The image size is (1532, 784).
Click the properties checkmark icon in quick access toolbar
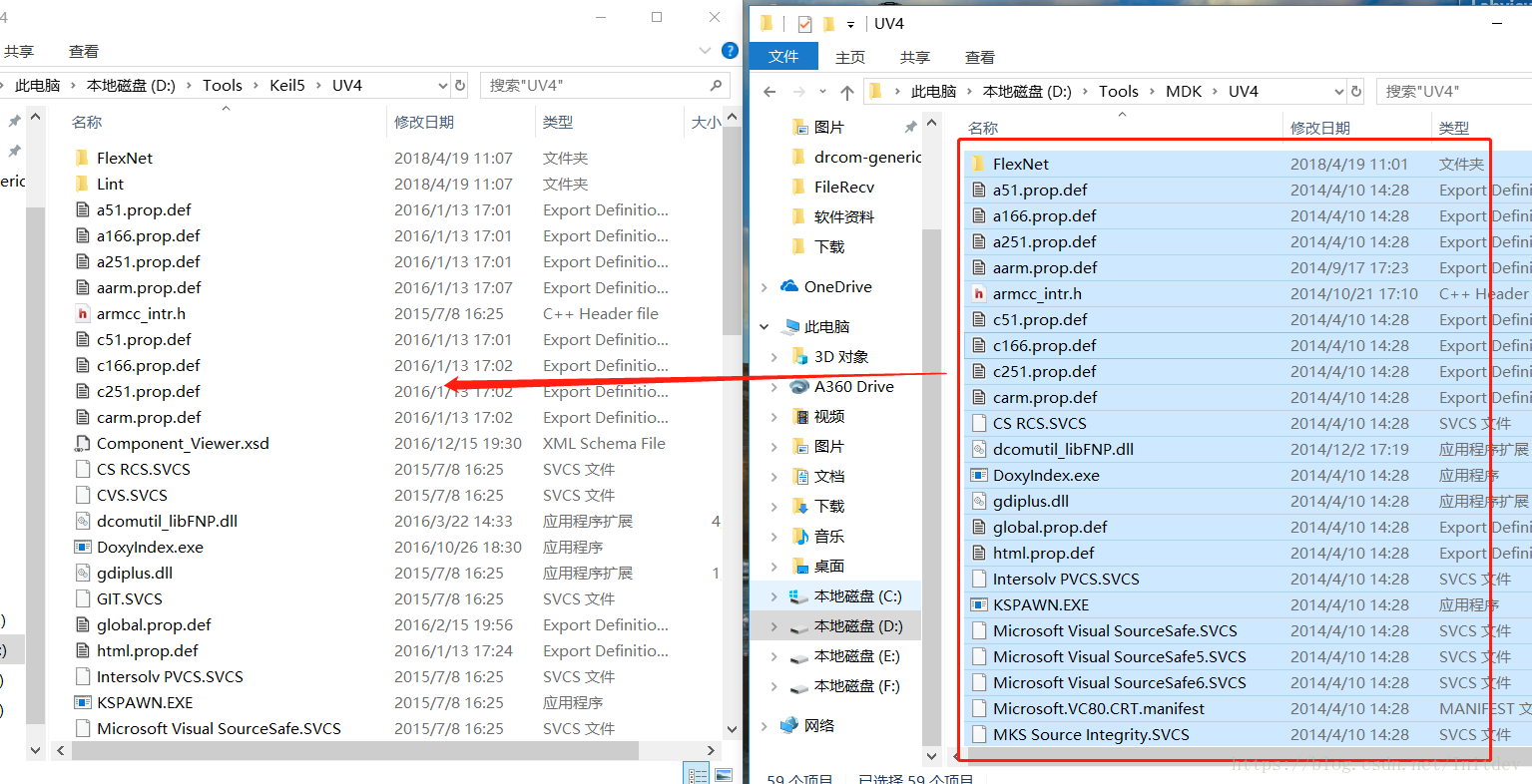click(805, 24)
